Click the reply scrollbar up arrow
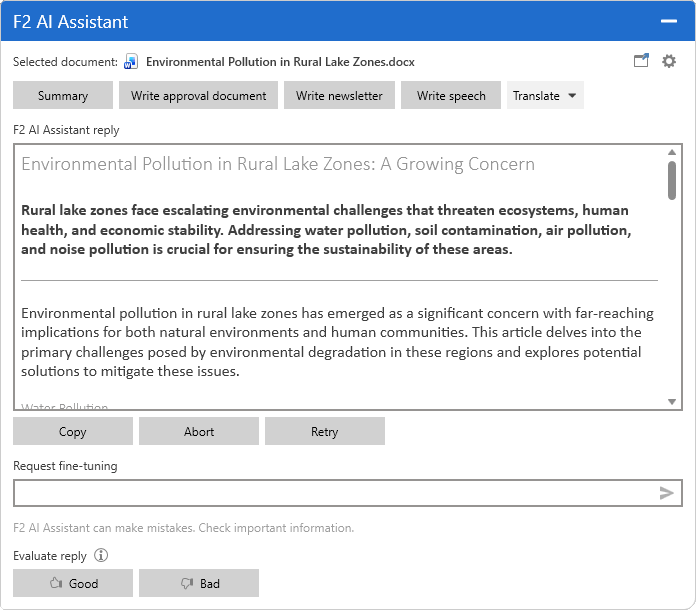This screenshot has height=610, width=696. (x=672, y=152)
